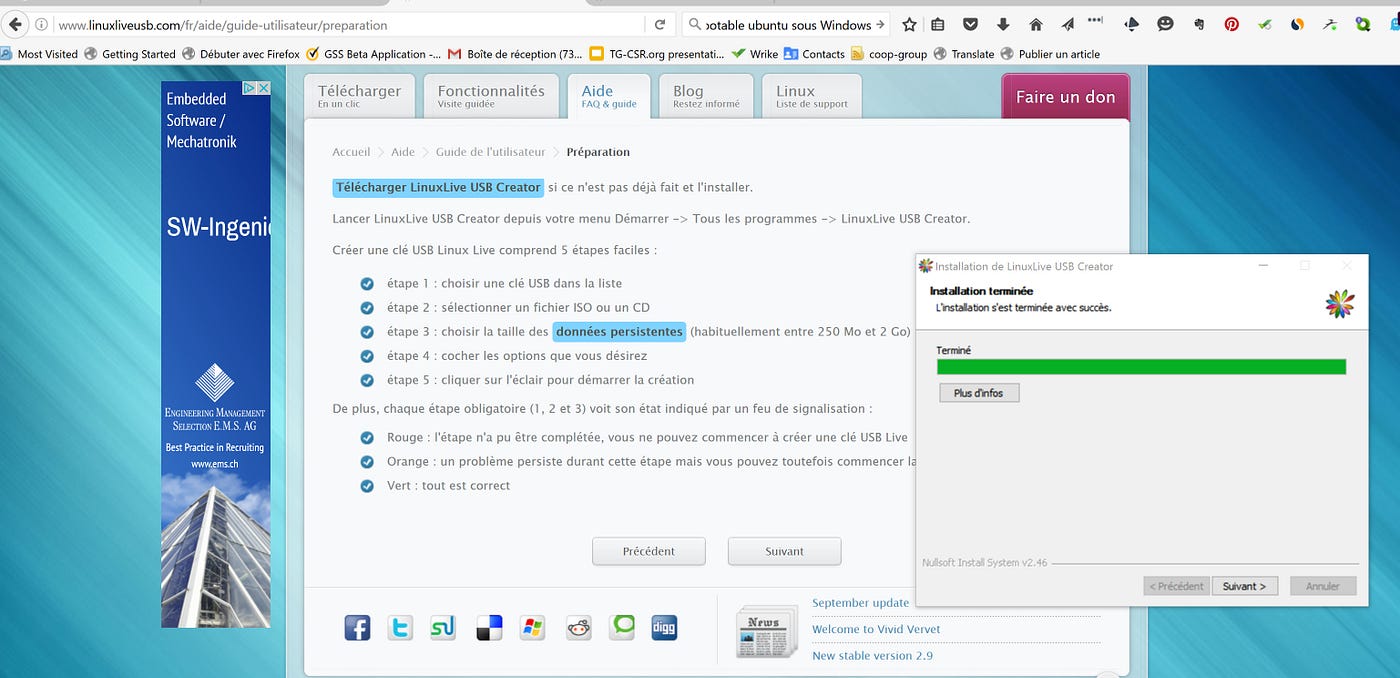
Task: Open the bookmarks list toolbar icon
Action: point(938,25)
